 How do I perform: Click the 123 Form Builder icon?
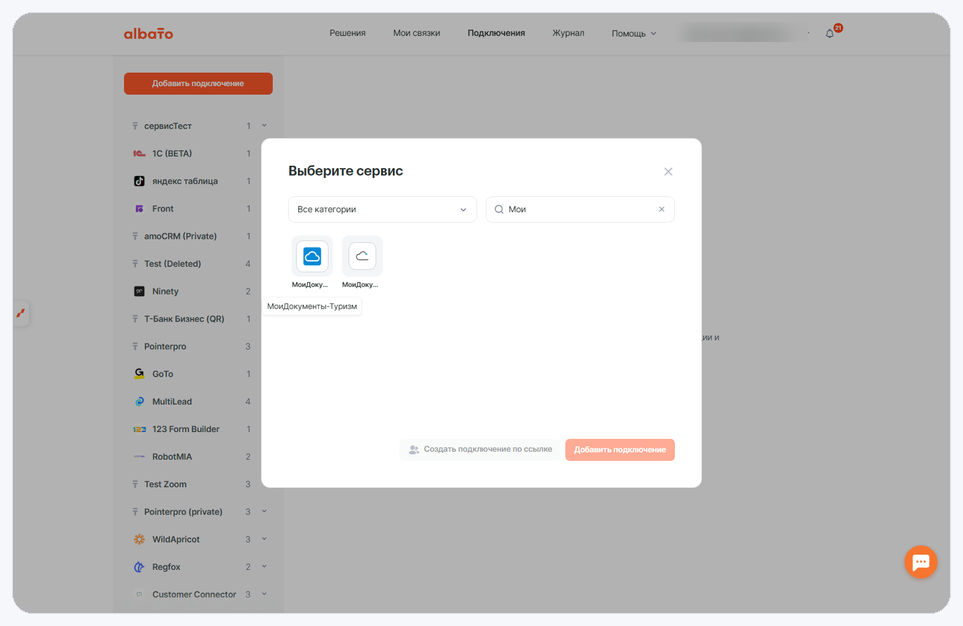[139, 429]
